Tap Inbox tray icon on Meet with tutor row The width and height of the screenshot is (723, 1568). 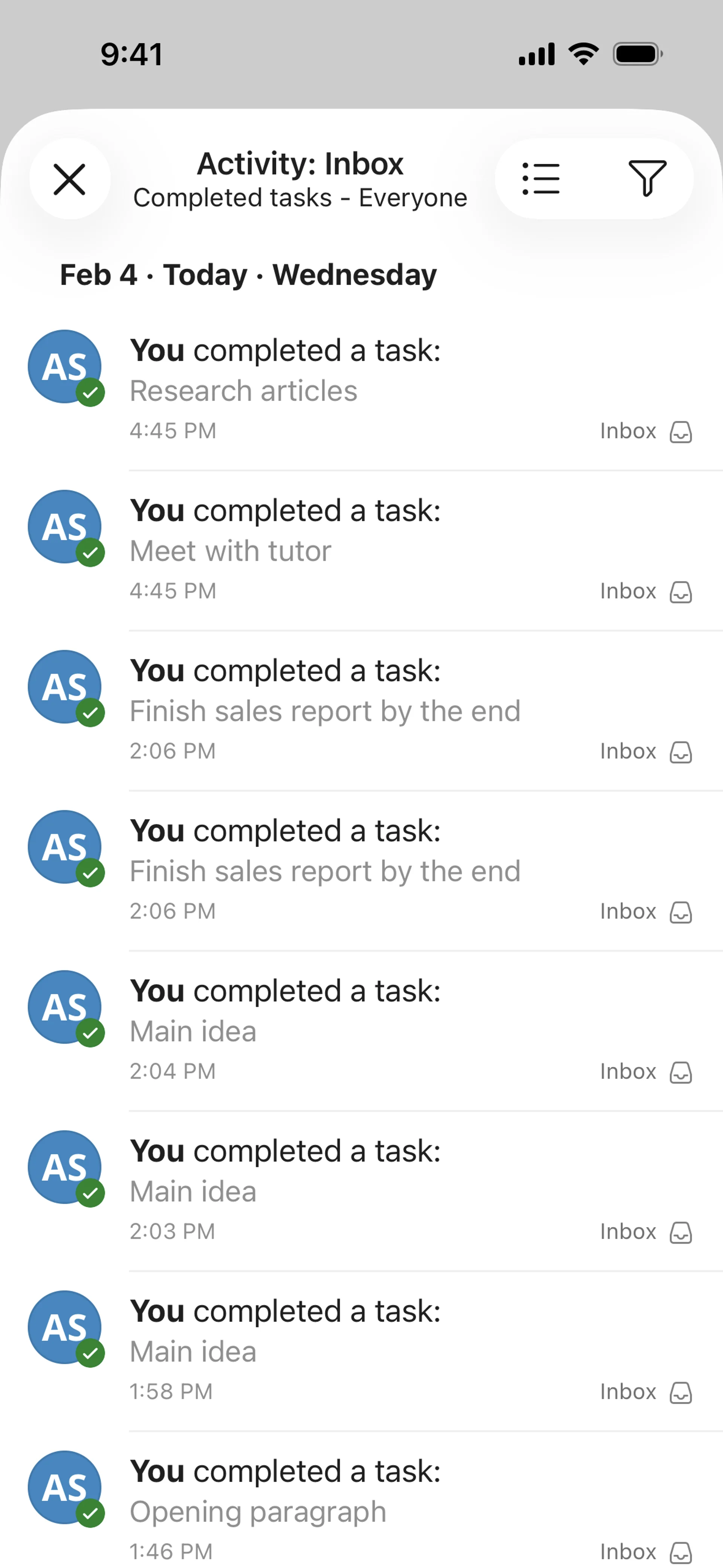point(681,591)
